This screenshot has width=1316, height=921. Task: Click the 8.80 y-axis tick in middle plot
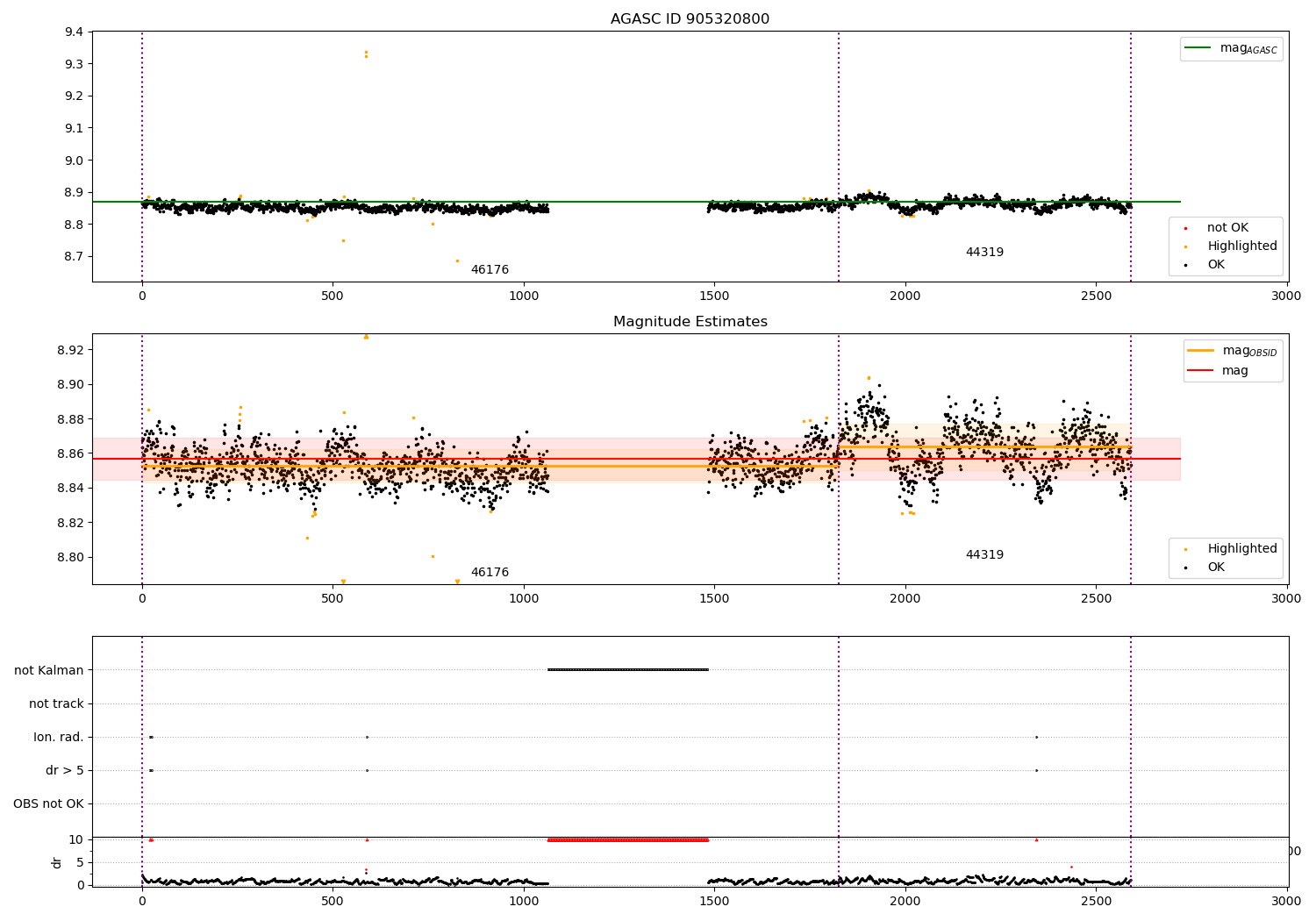(x=71, y=557)
